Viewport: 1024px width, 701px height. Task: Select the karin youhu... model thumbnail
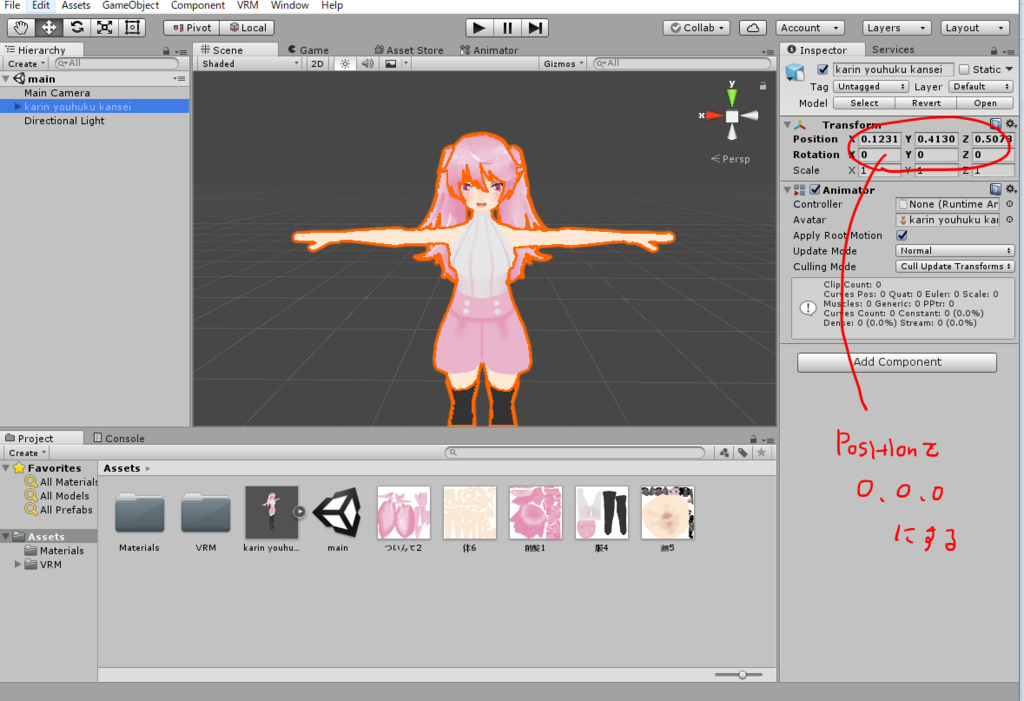pos(271,512)
